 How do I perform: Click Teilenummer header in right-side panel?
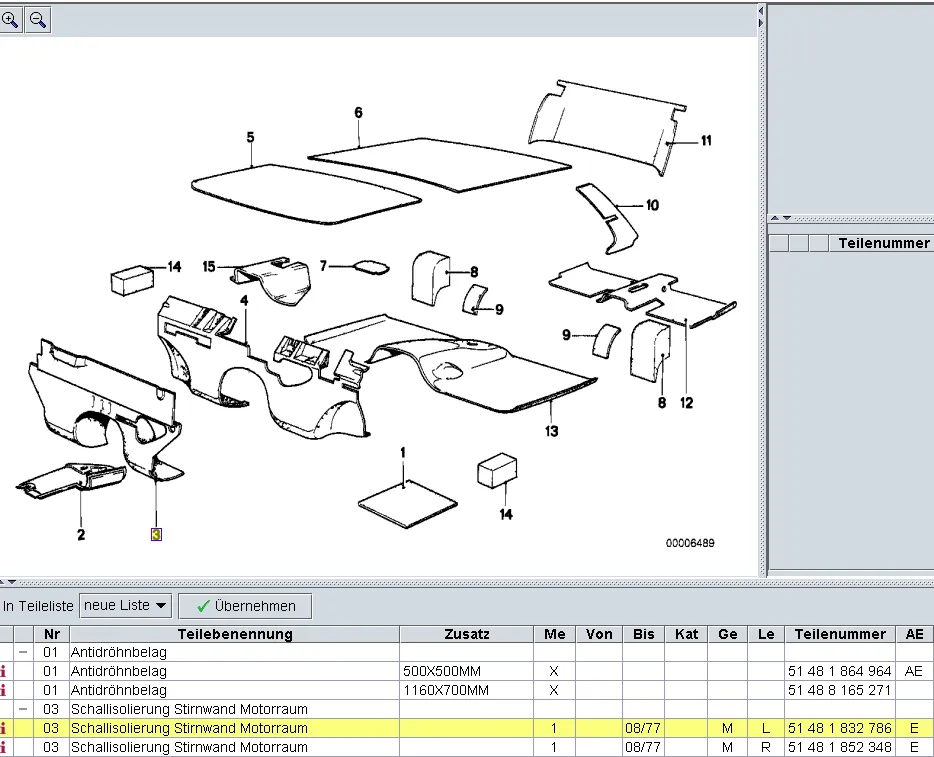pyautogui.click(x=883, y=243)
